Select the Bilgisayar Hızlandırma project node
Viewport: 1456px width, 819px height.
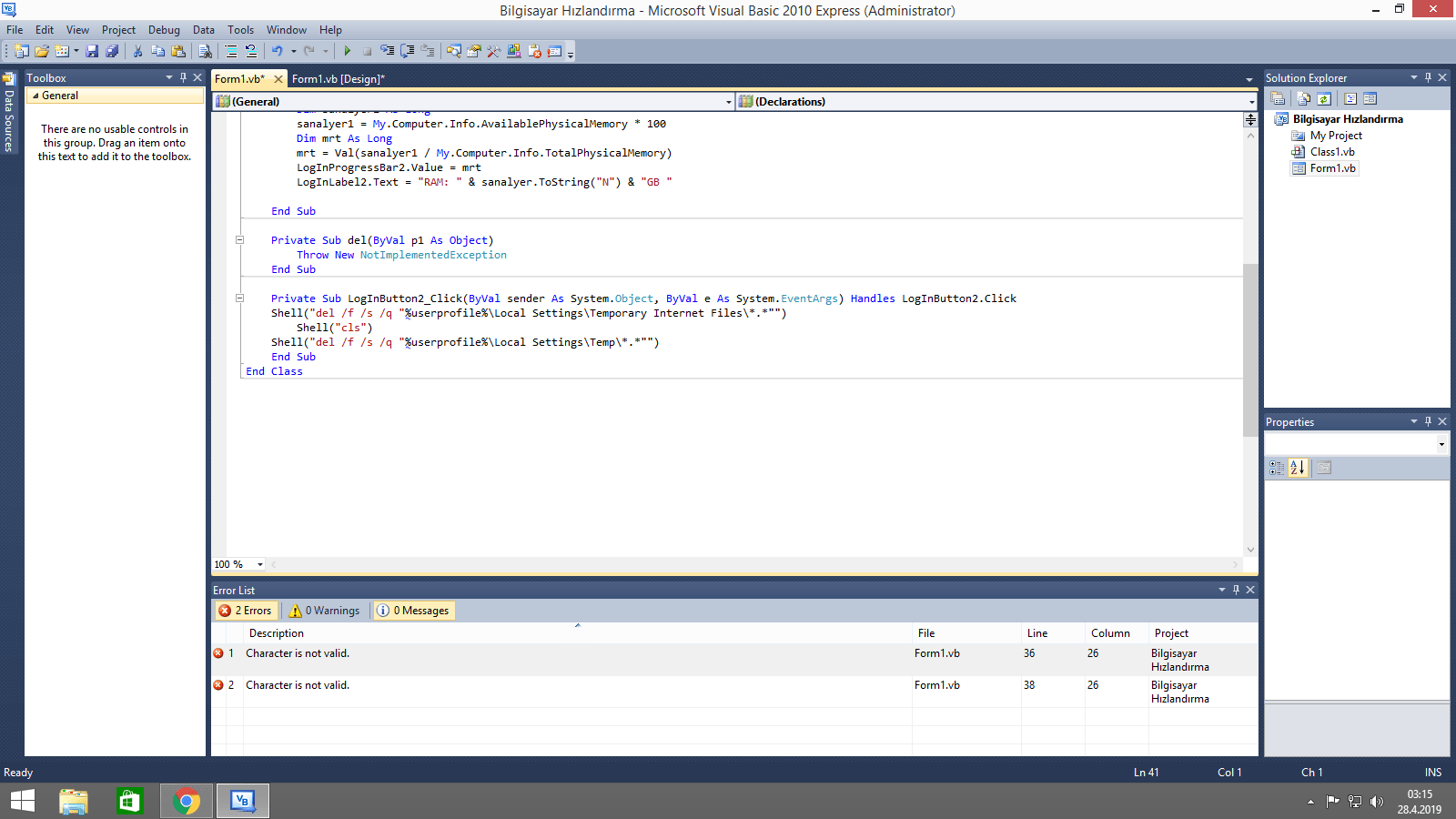tap(1348, 119)
